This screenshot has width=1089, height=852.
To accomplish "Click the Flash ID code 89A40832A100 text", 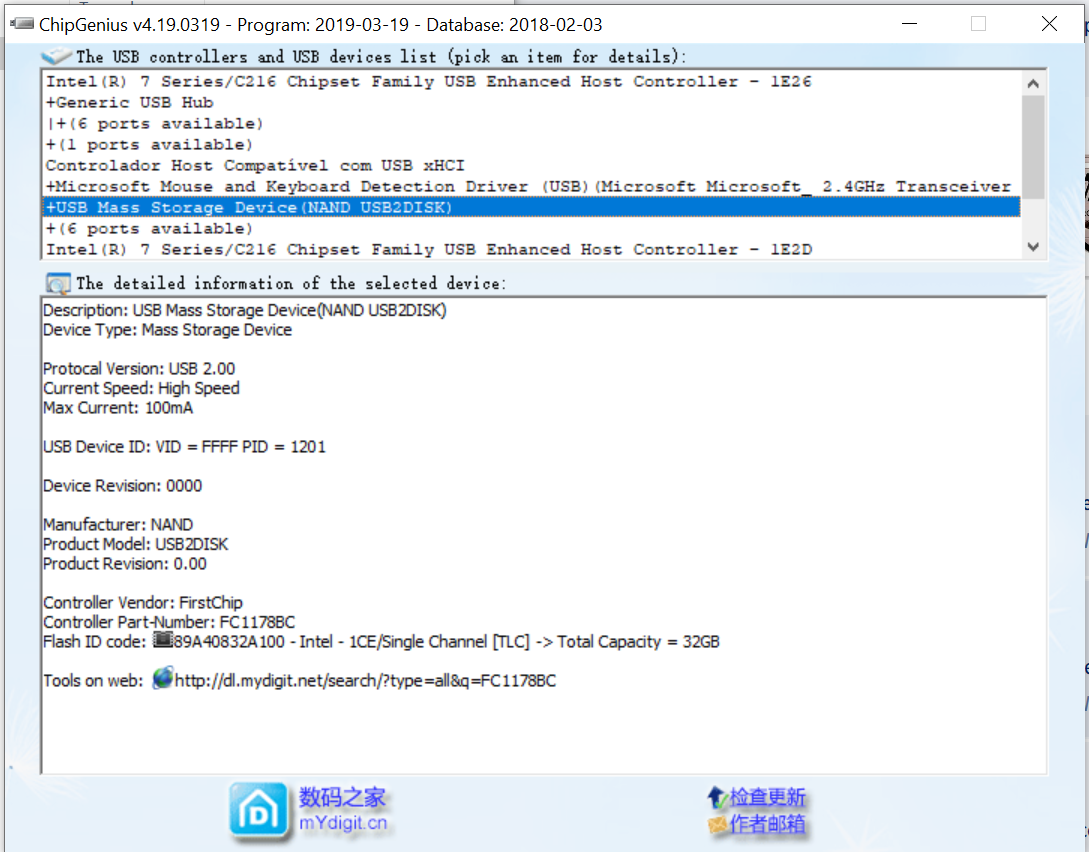I will [x=229, y=642].
